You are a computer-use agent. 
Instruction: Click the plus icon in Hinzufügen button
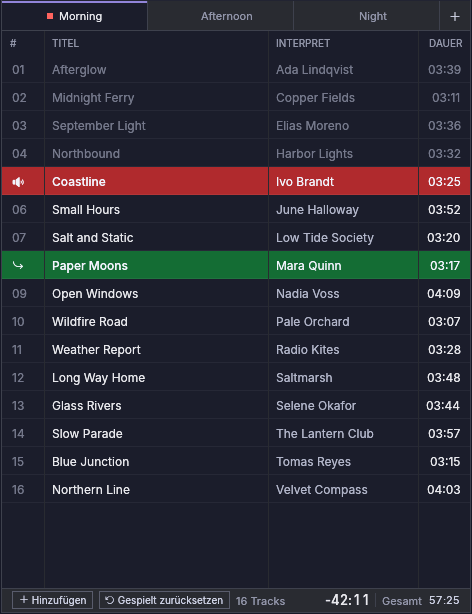[24, 600]
